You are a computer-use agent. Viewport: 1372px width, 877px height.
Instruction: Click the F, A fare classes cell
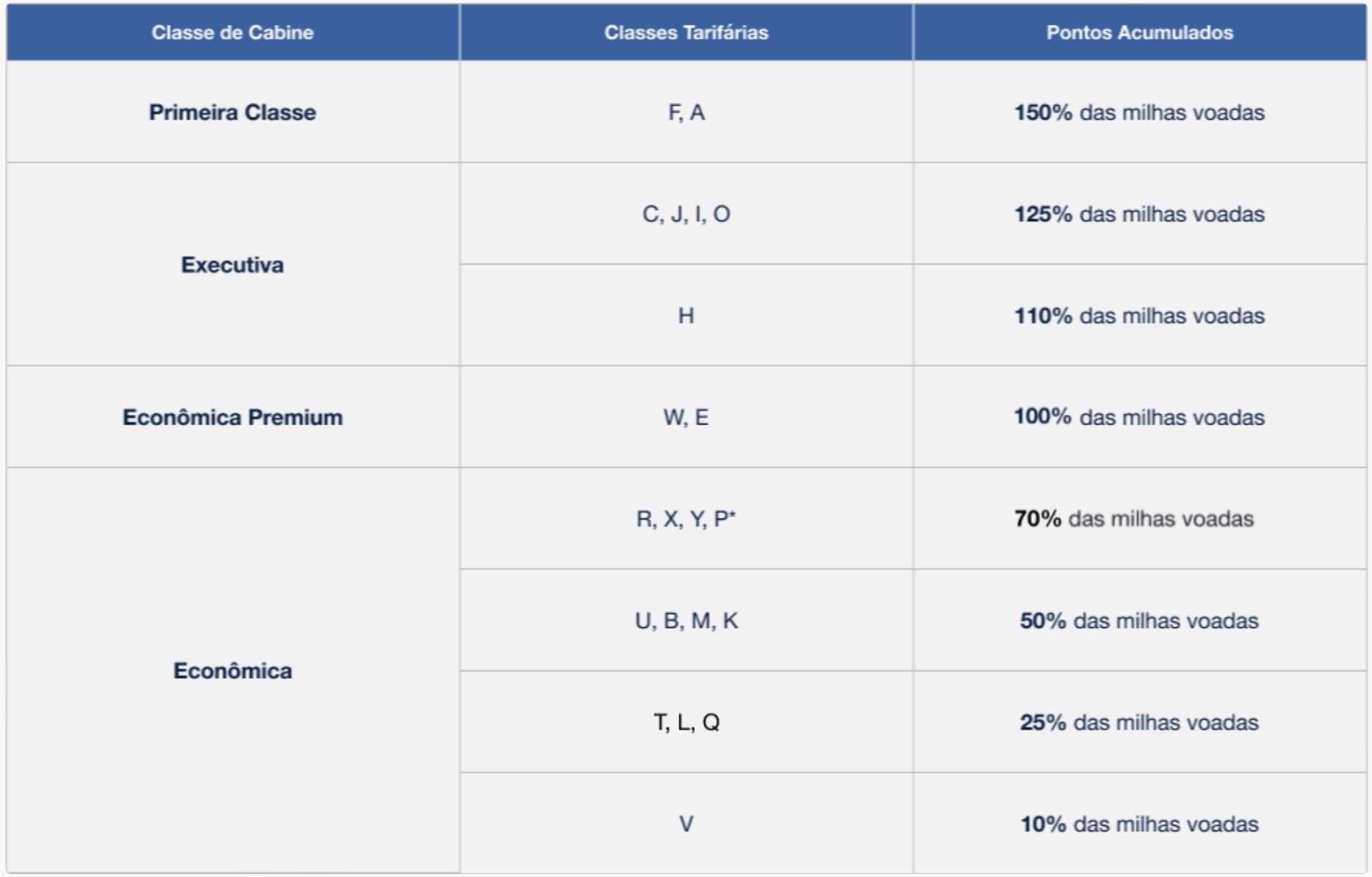686,112
